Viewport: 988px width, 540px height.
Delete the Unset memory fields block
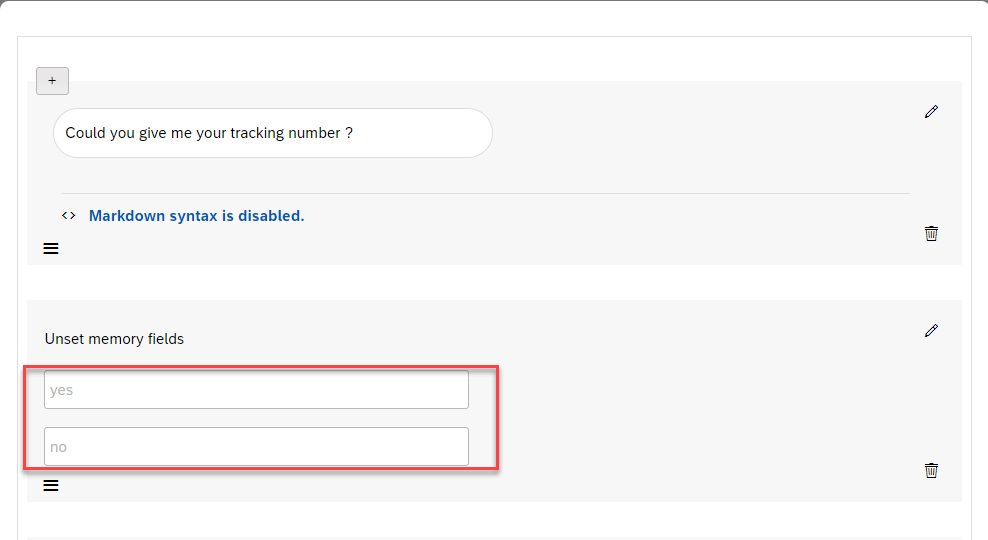point(932,470)
